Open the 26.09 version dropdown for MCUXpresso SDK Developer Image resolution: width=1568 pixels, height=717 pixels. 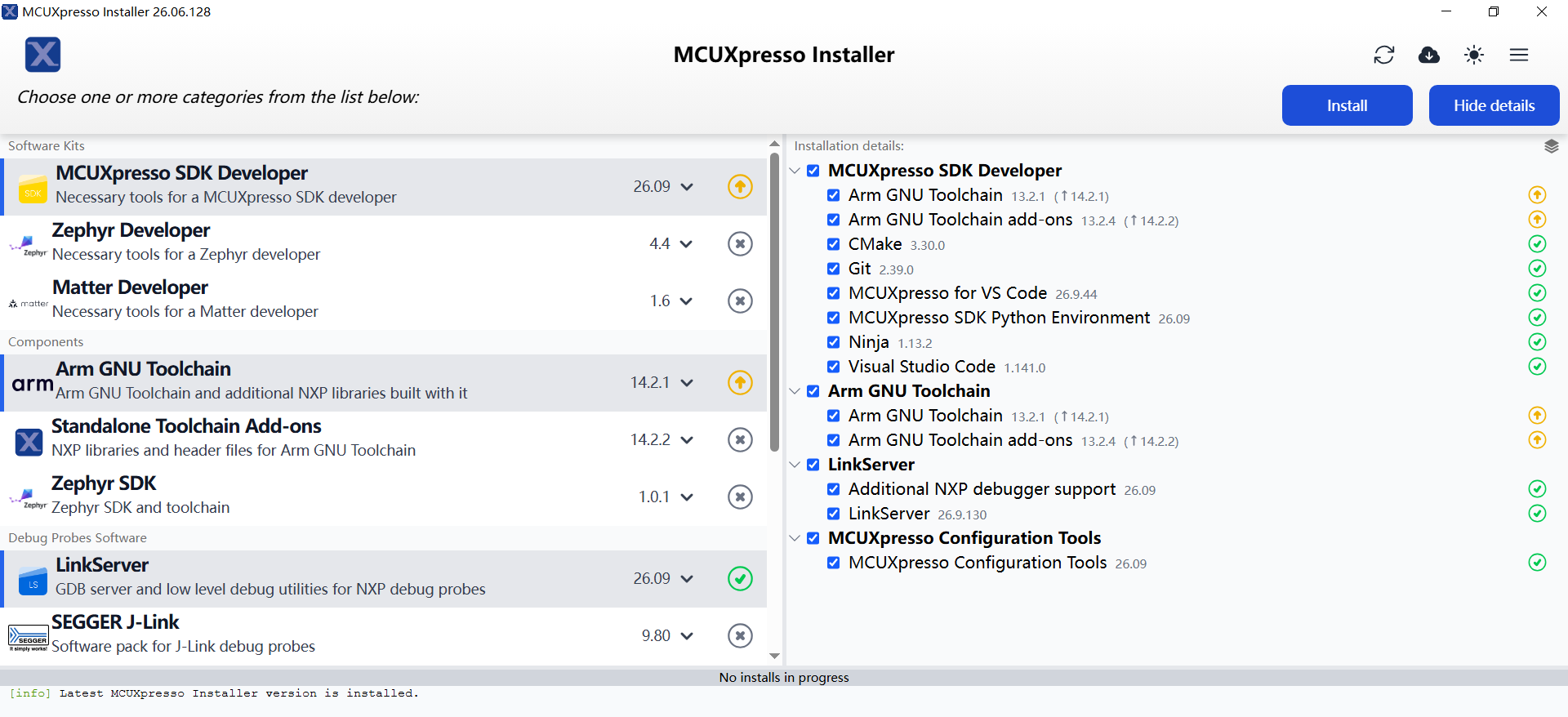(x=663, y=186)
